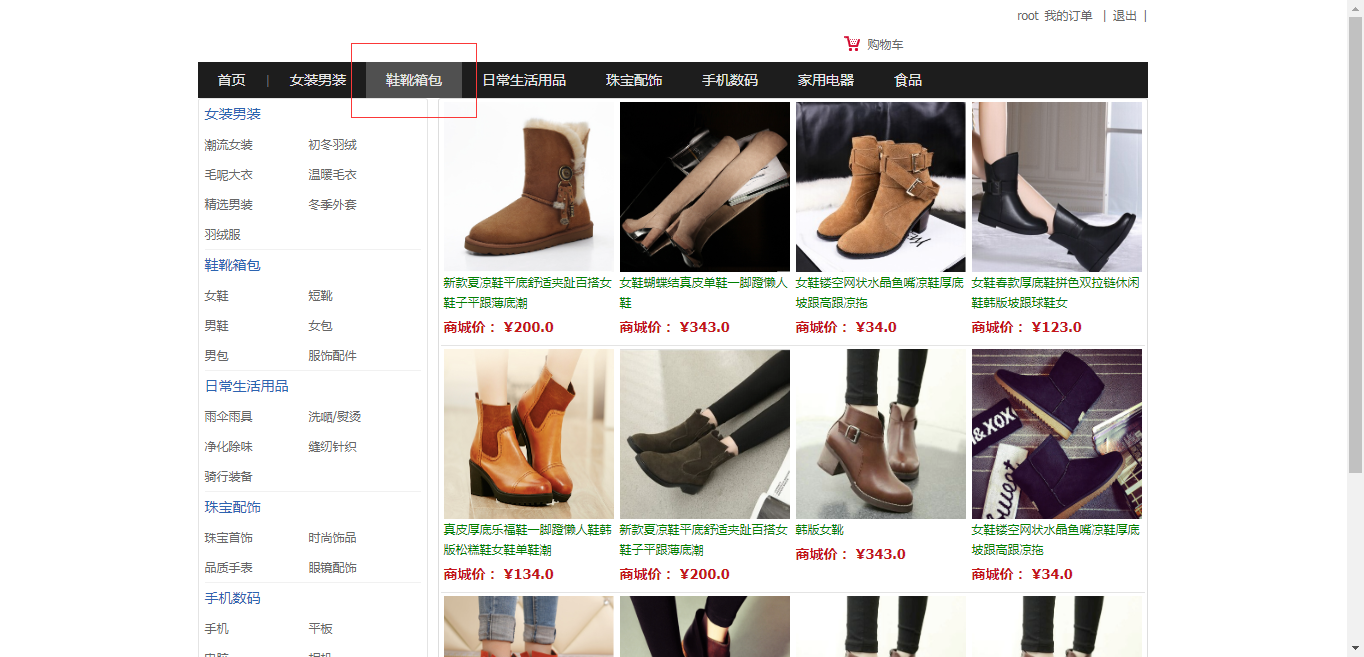This screenshot has height=657, width=1364.
Task: Open brown fur-lined snow boot product image
Action: [x=529, y=187]
